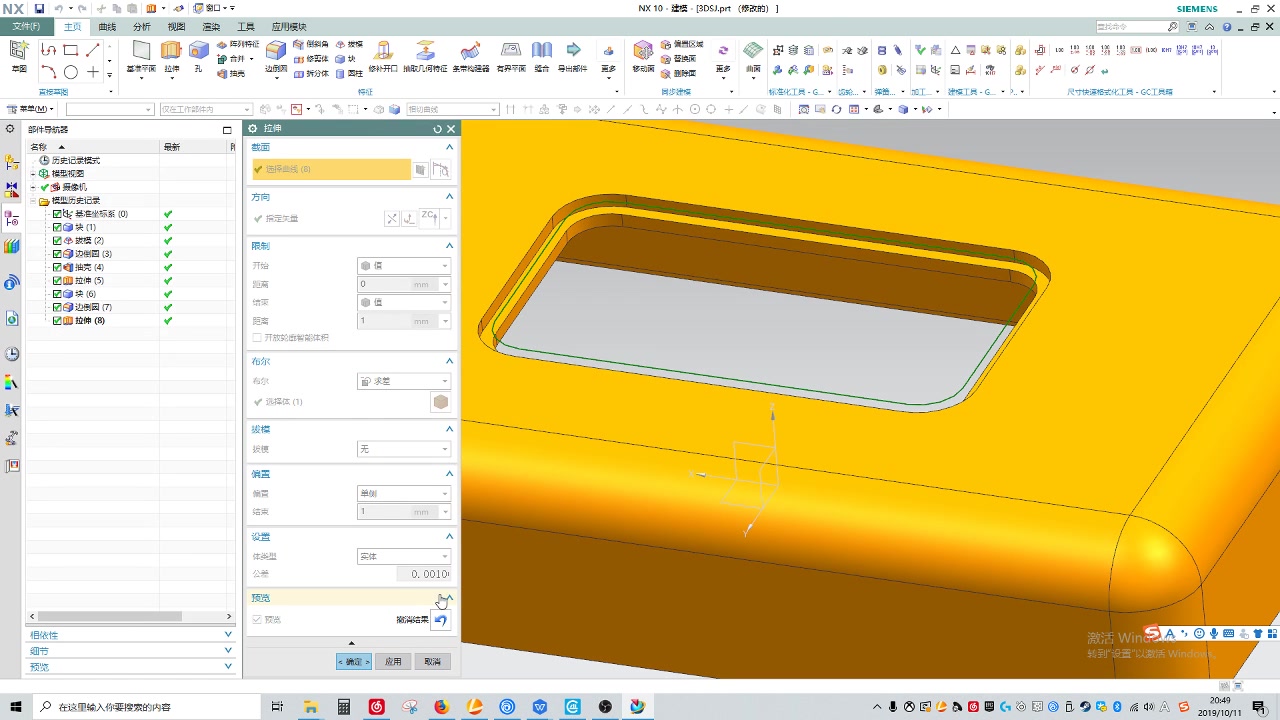Select the 抽壳 shell tool
1280x720 pixels.
[x=231, y=73]
